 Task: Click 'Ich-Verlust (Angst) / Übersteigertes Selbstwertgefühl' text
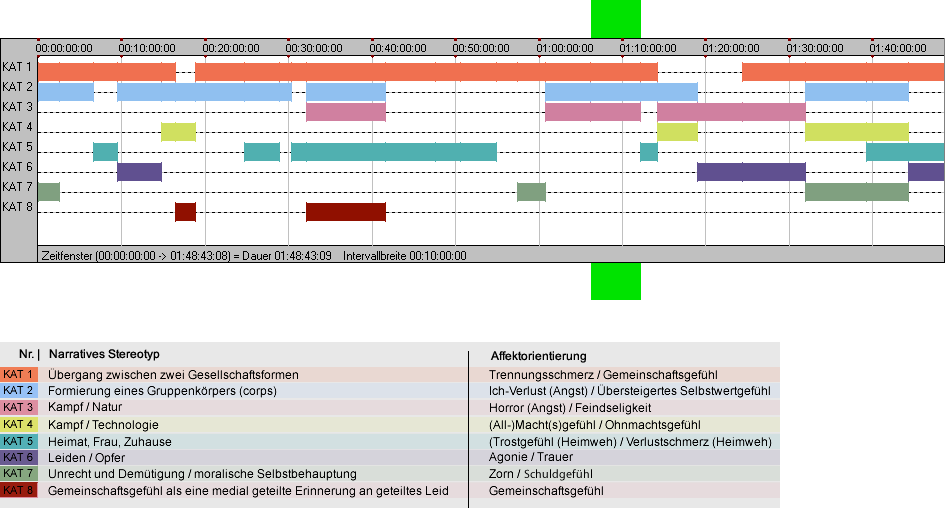coord(630,391)
